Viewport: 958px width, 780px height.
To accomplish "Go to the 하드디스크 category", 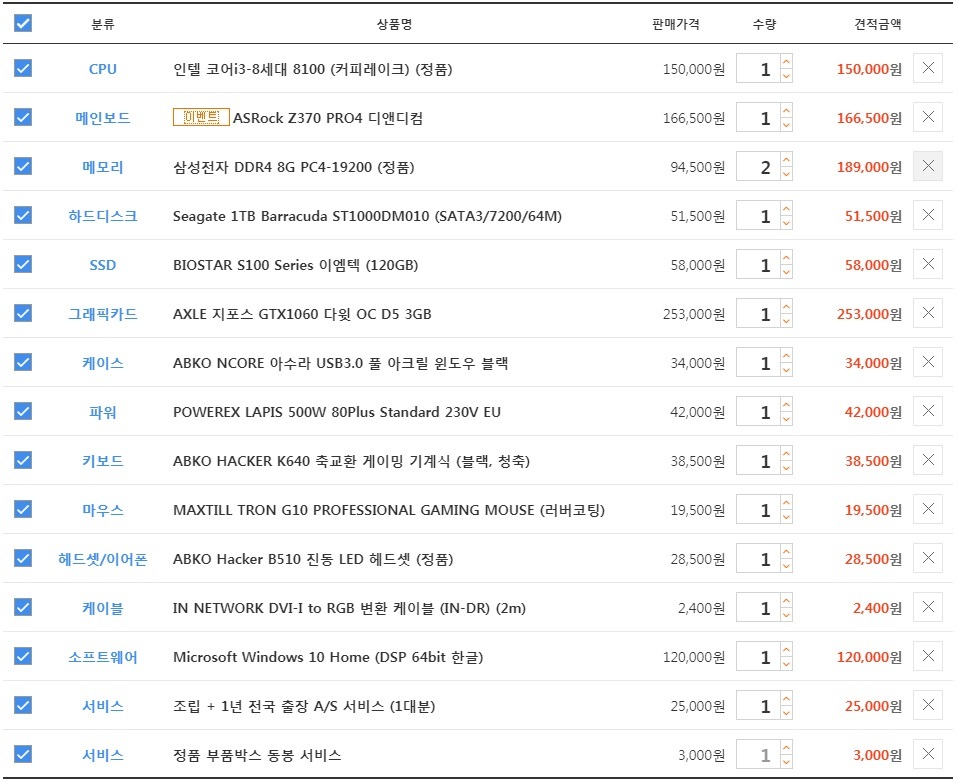I will (103, 216).
